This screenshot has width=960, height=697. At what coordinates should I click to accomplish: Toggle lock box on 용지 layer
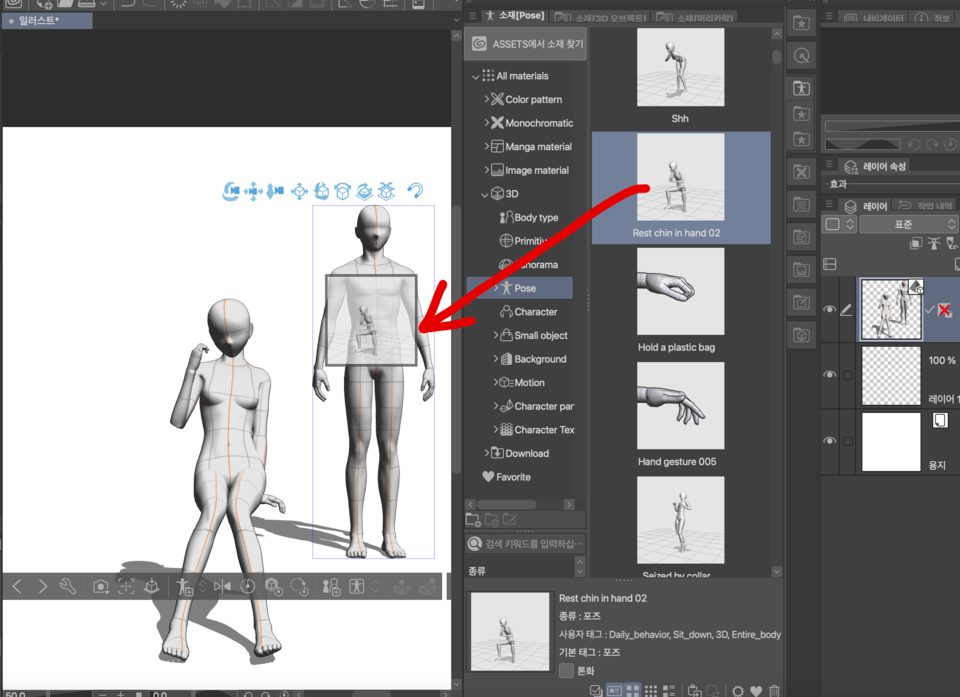click(x=847, y=441)
